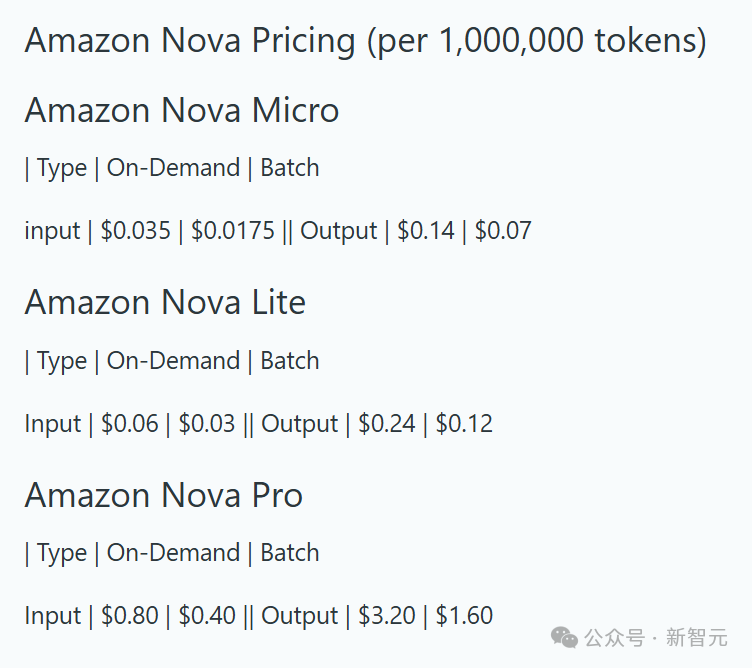752x668 pixels.
Task: Click the Nova Pro output price $3.20
Action: 387,616
